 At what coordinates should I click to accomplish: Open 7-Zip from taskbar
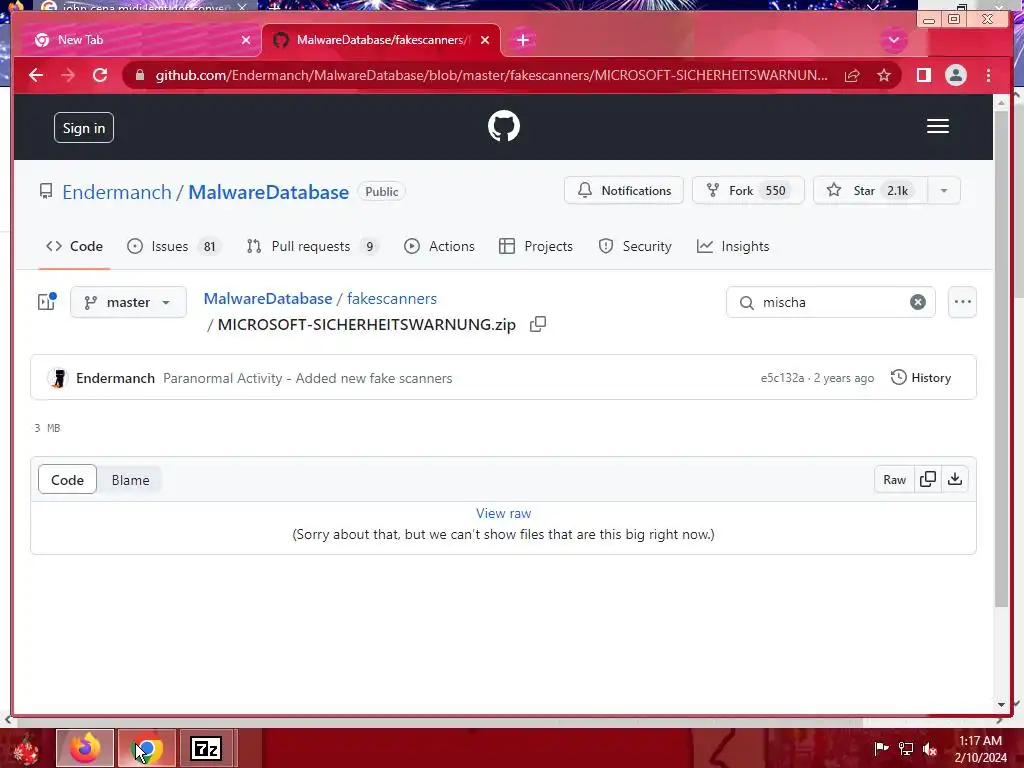206,748
